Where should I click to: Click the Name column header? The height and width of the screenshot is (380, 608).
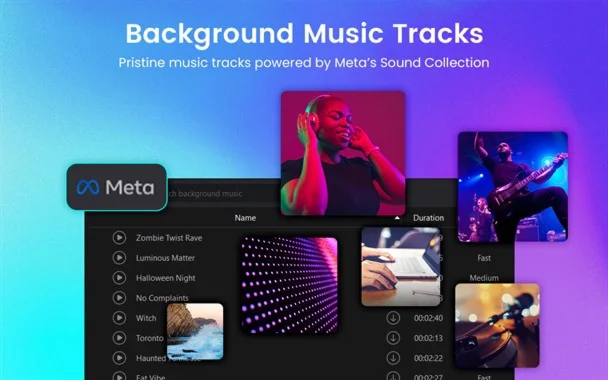(245, 218)
